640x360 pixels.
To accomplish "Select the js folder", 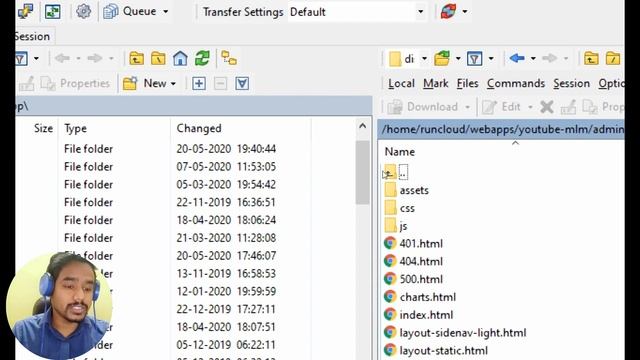I will [396, 226].
